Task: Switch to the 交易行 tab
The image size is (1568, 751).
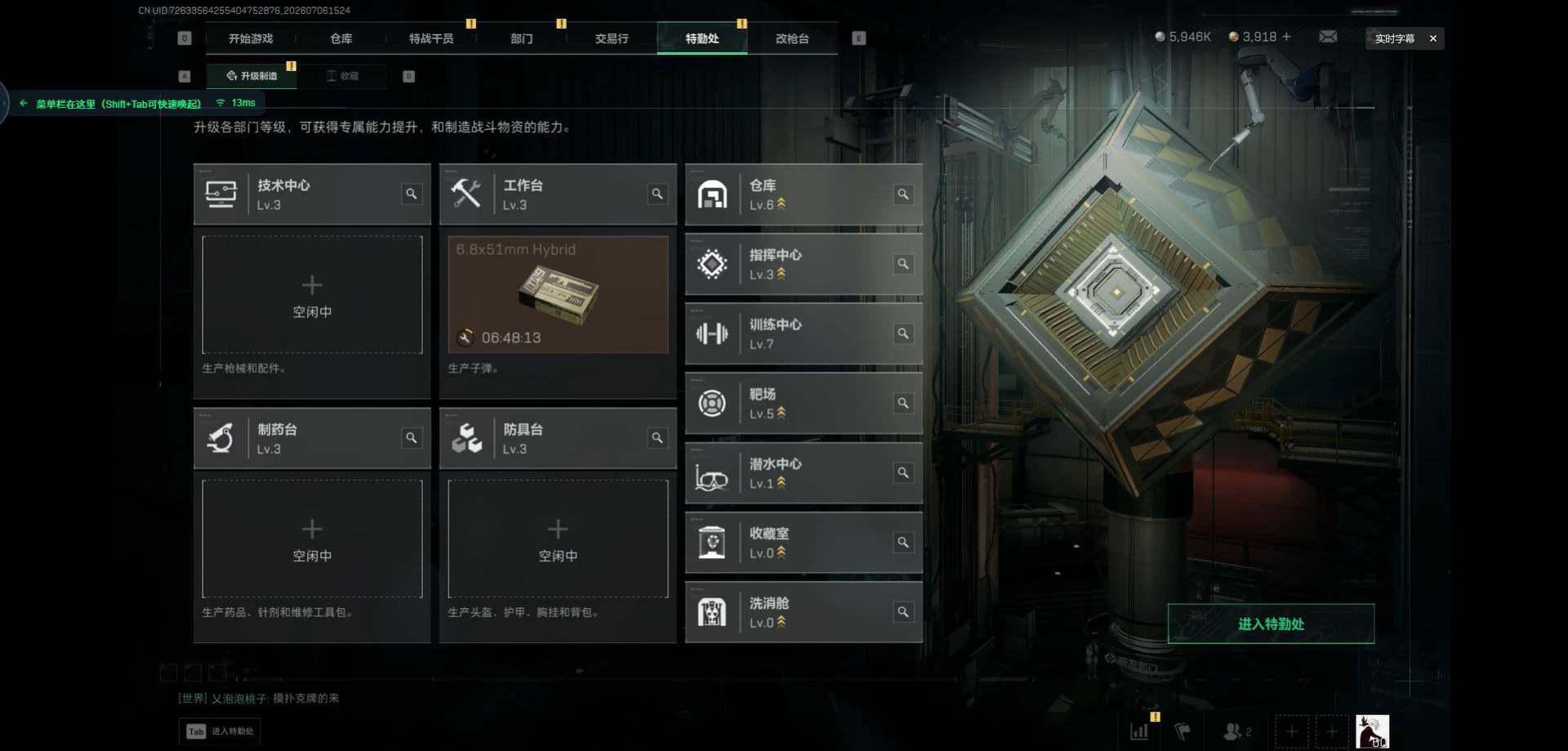Action: (612, 38)
